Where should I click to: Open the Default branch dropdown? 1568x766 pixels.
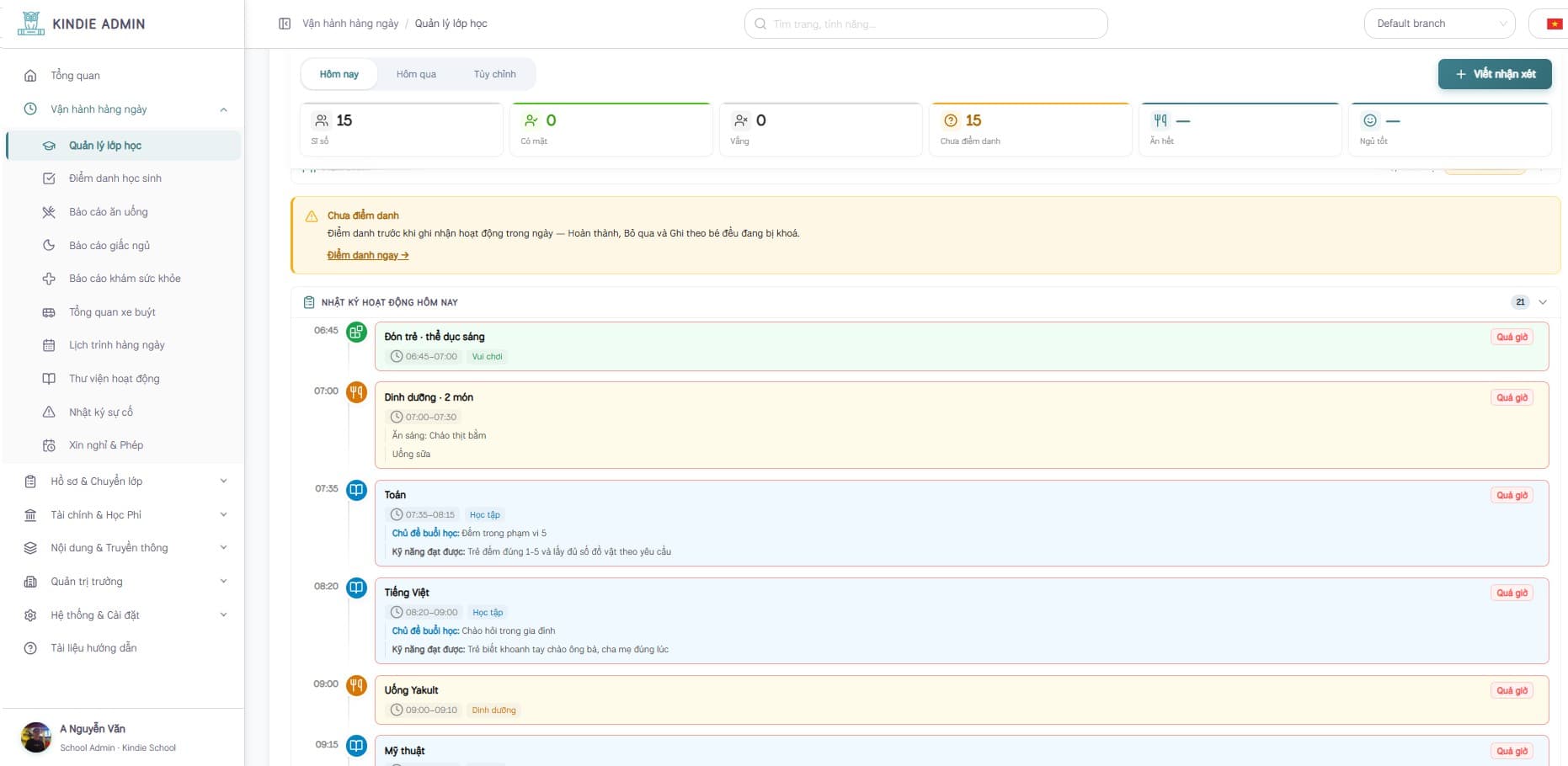[1439, 24]
